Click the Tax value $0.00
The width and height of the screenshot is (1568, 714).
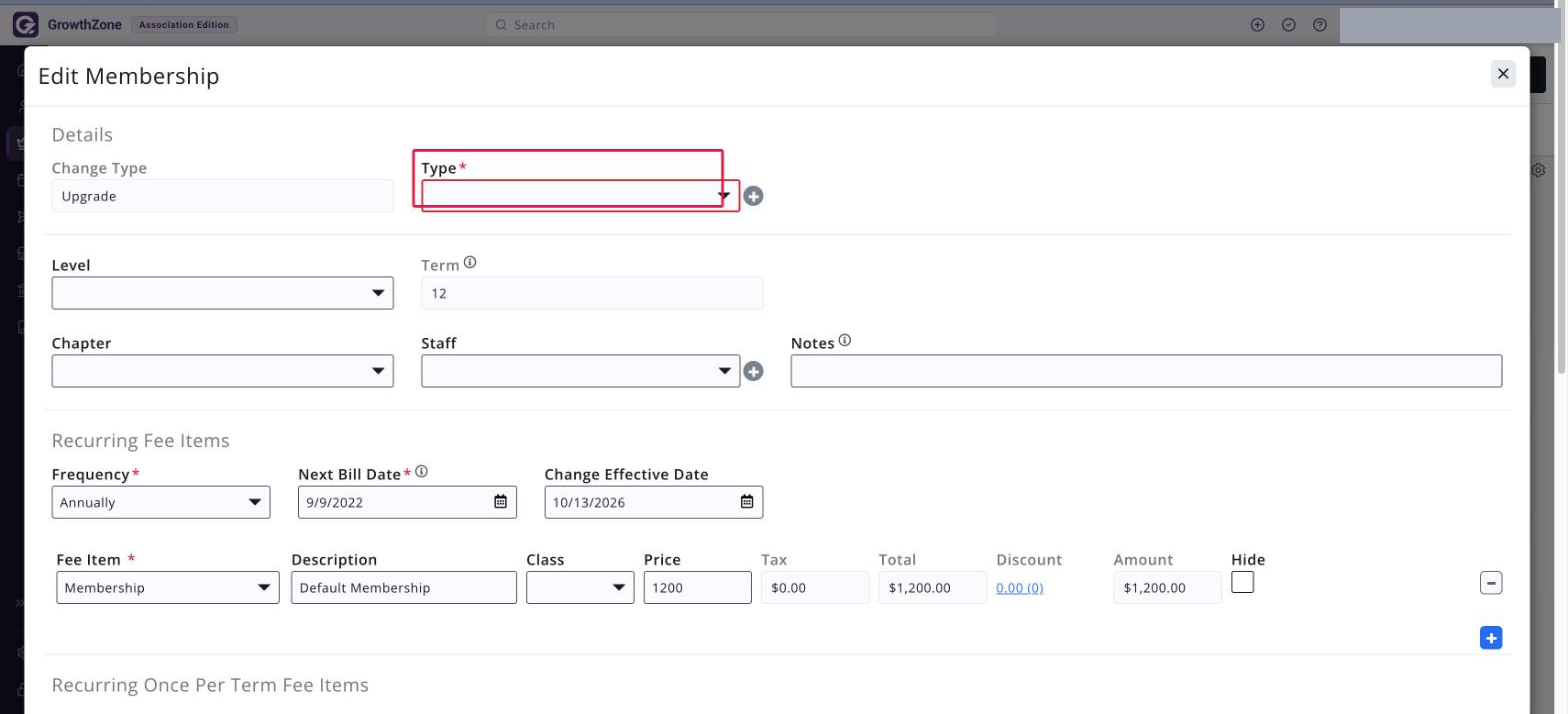pos(815,588)
